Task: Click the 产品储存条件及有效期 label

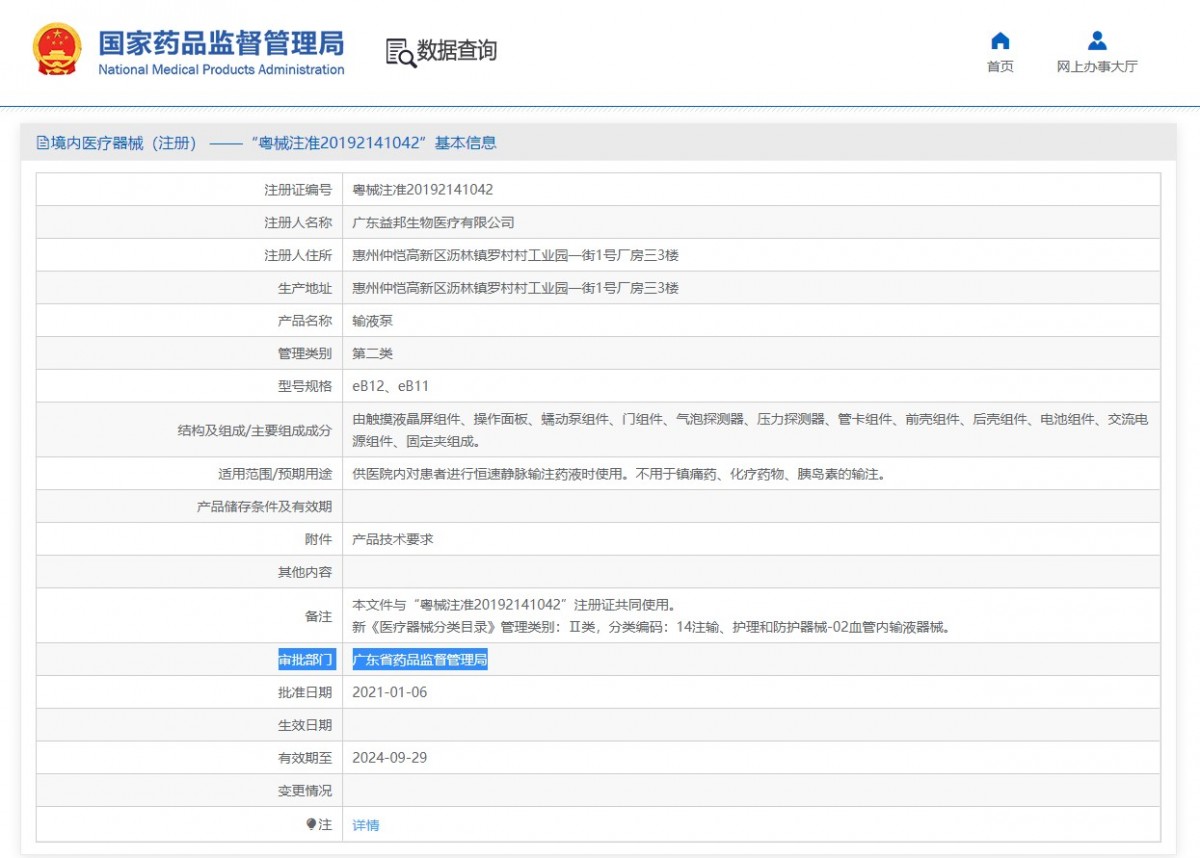Action: click(265, 507)
